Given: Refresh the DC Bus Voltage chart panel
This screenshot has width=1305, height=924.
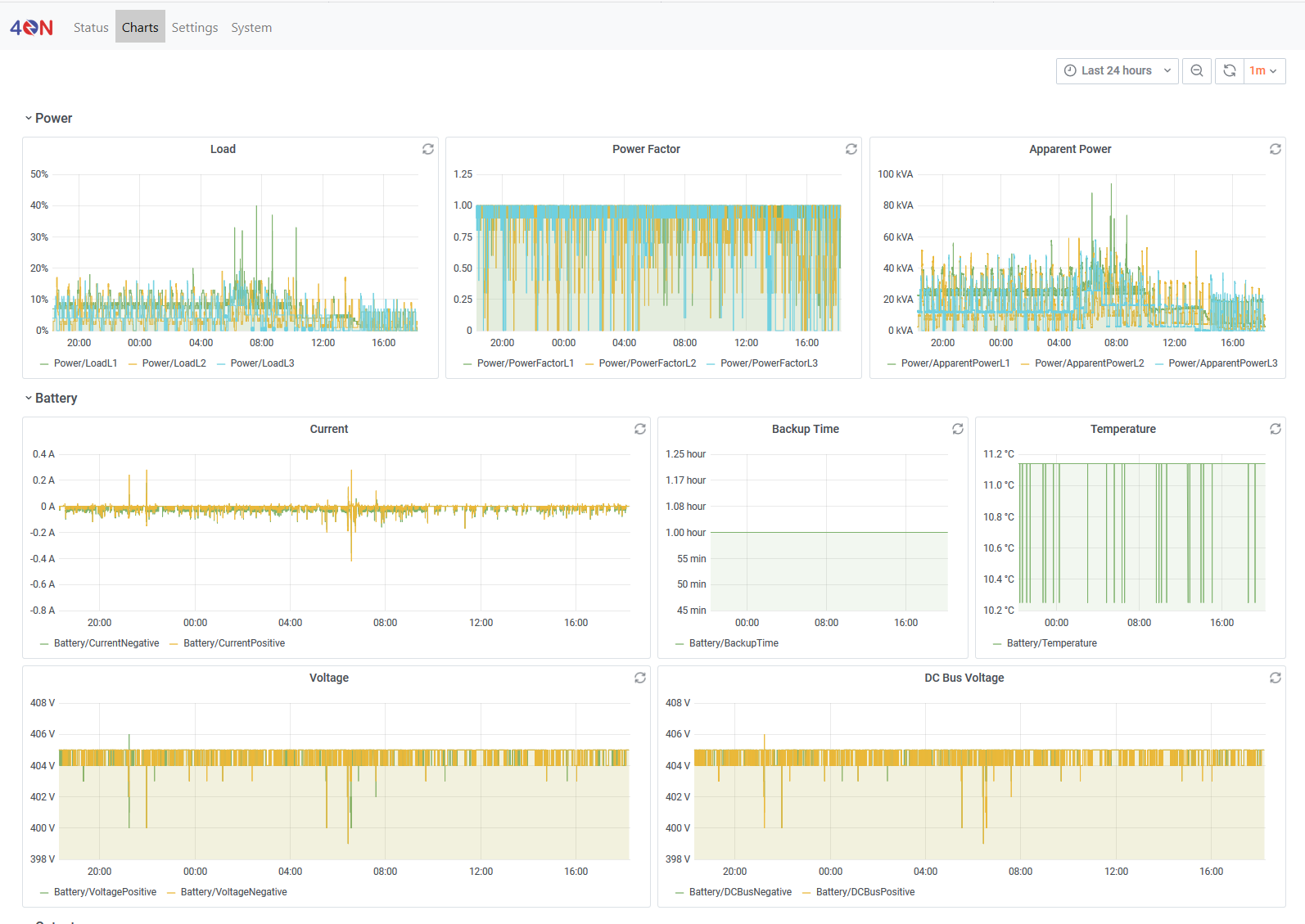Looking at the screenshot, I should click(x=1276, y=678).
